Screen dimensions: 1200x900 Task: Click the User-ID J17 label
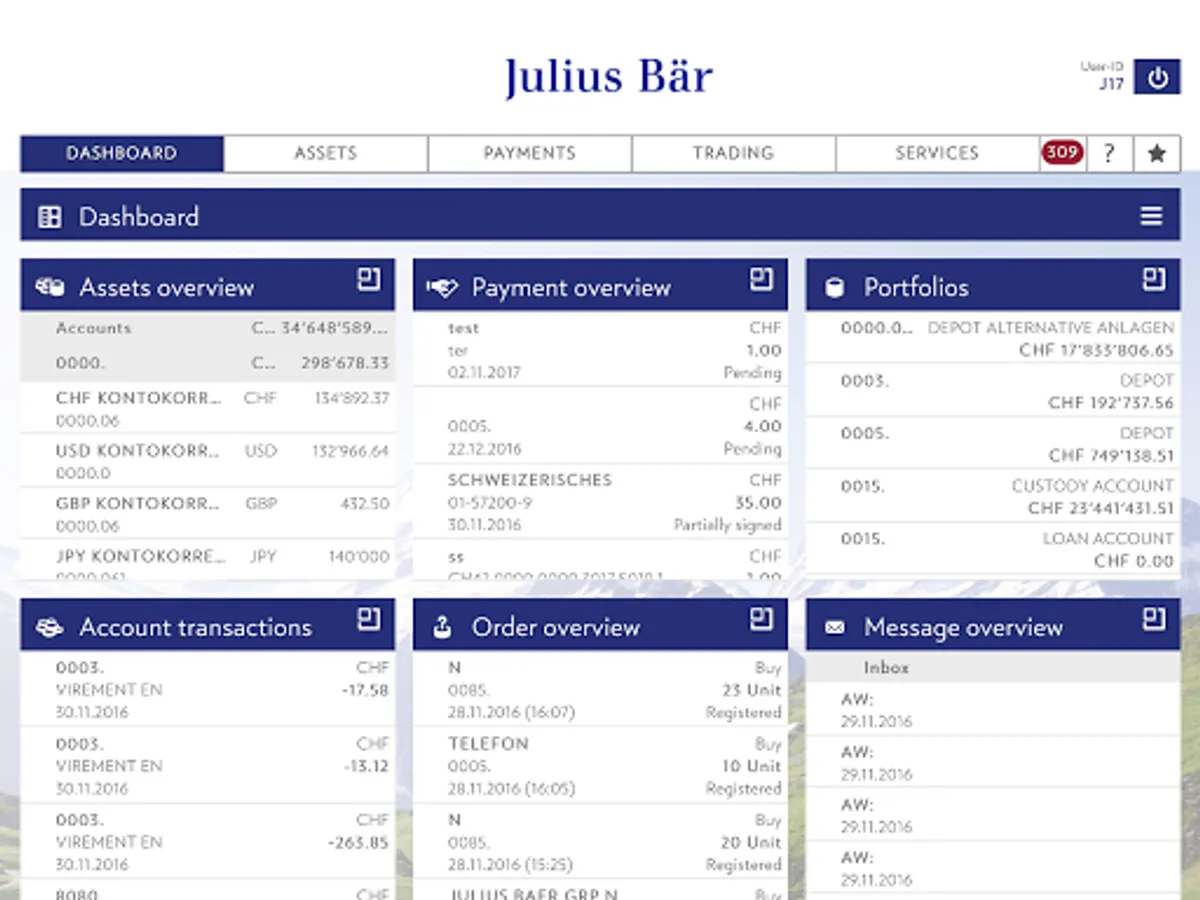point(1102,76)
